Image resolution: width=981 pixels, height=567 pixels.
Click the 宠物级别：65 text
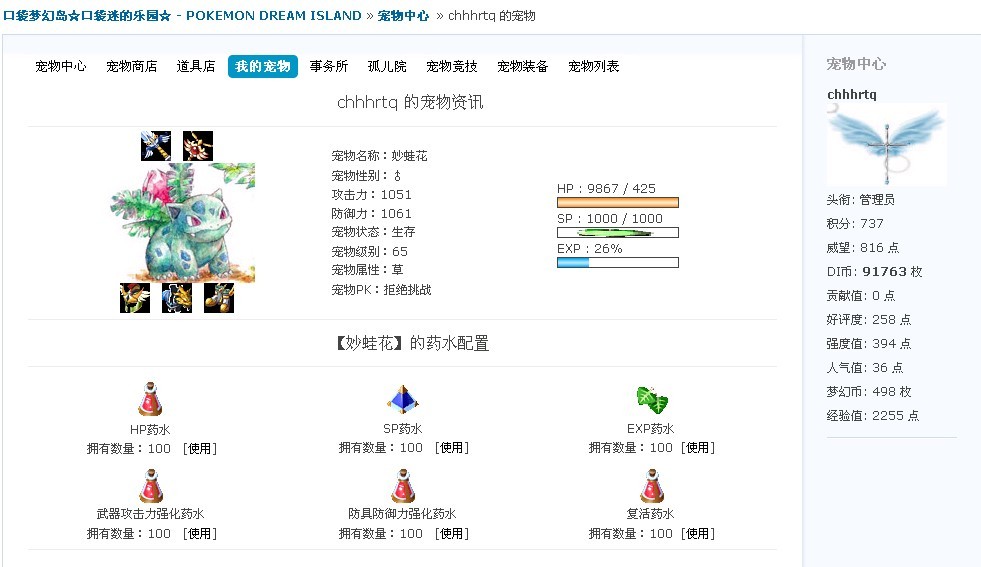point(369,252)
